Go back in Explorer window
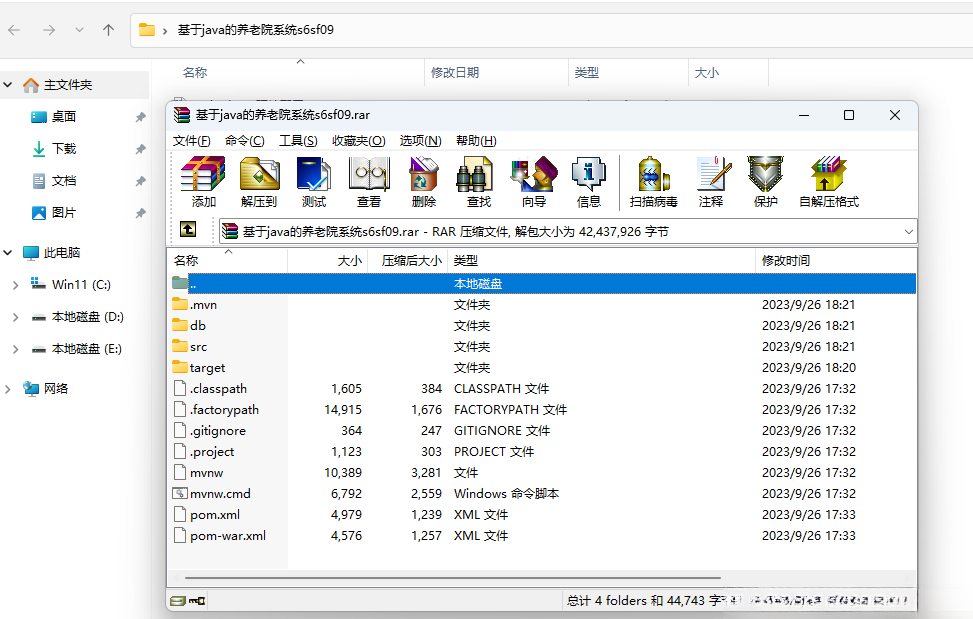The height and width of the screenshot is (619, 973). [x=14, y=30]
